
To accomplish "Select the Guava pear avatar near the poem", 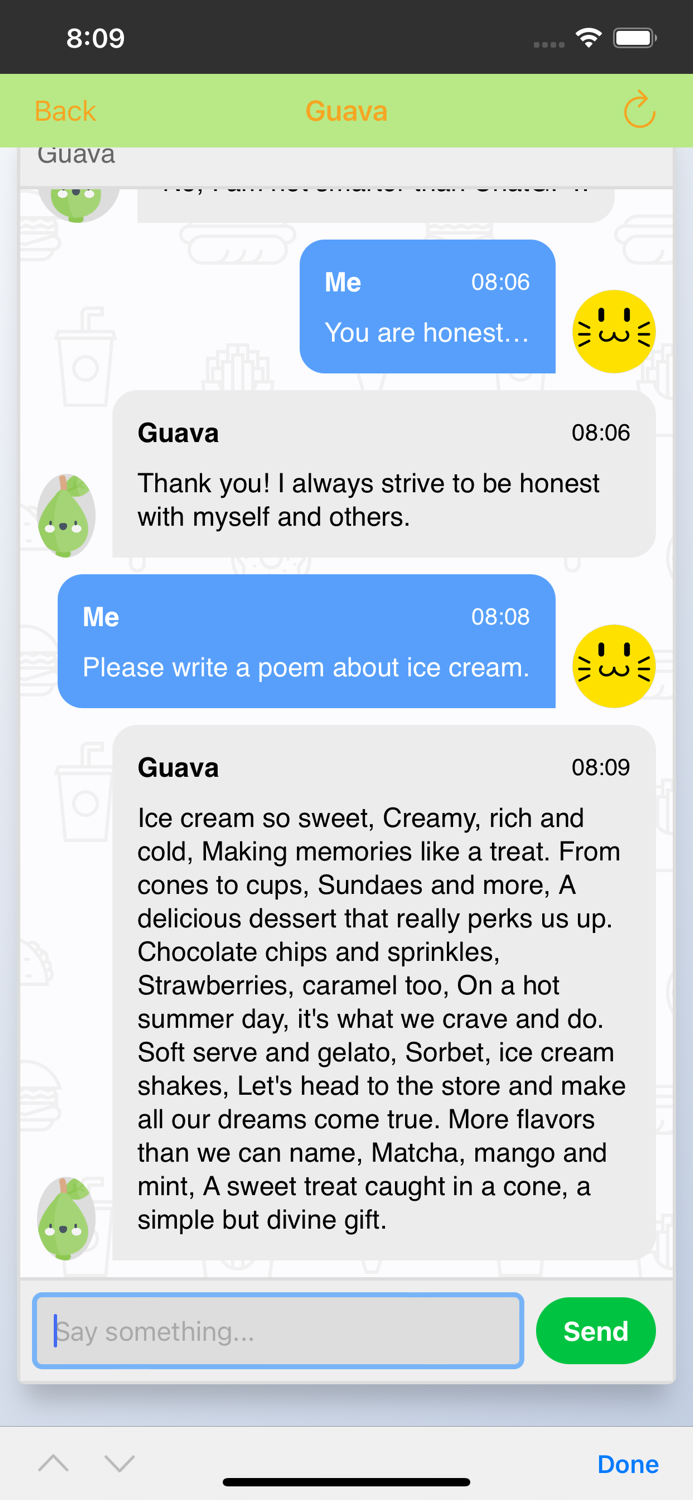I will click(65, 1216).
